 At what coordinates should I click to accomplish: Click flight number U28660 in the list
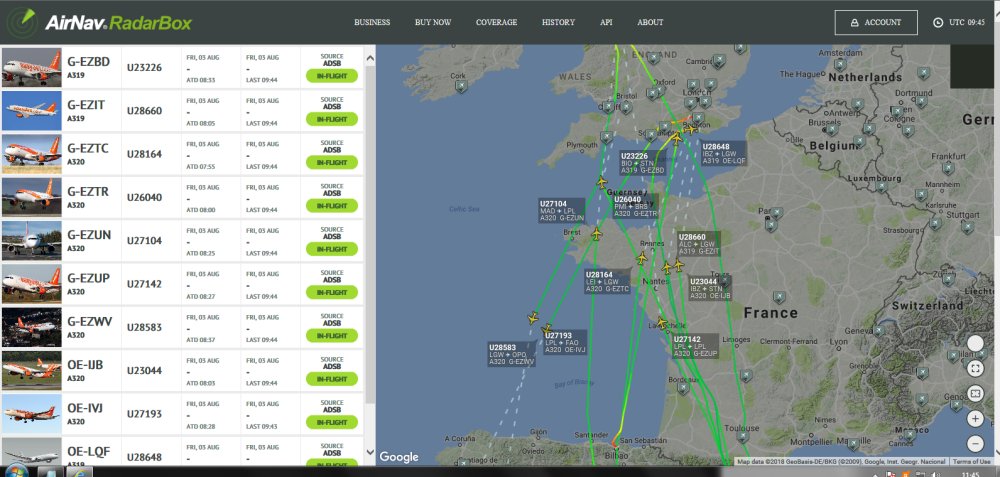144,110
